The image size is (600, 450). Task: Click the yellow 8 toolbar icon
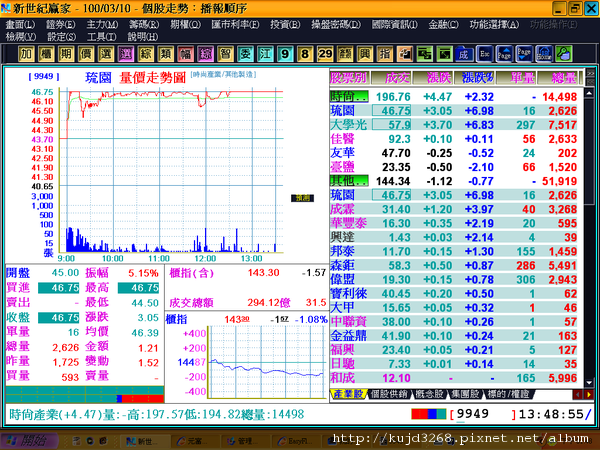305,54
